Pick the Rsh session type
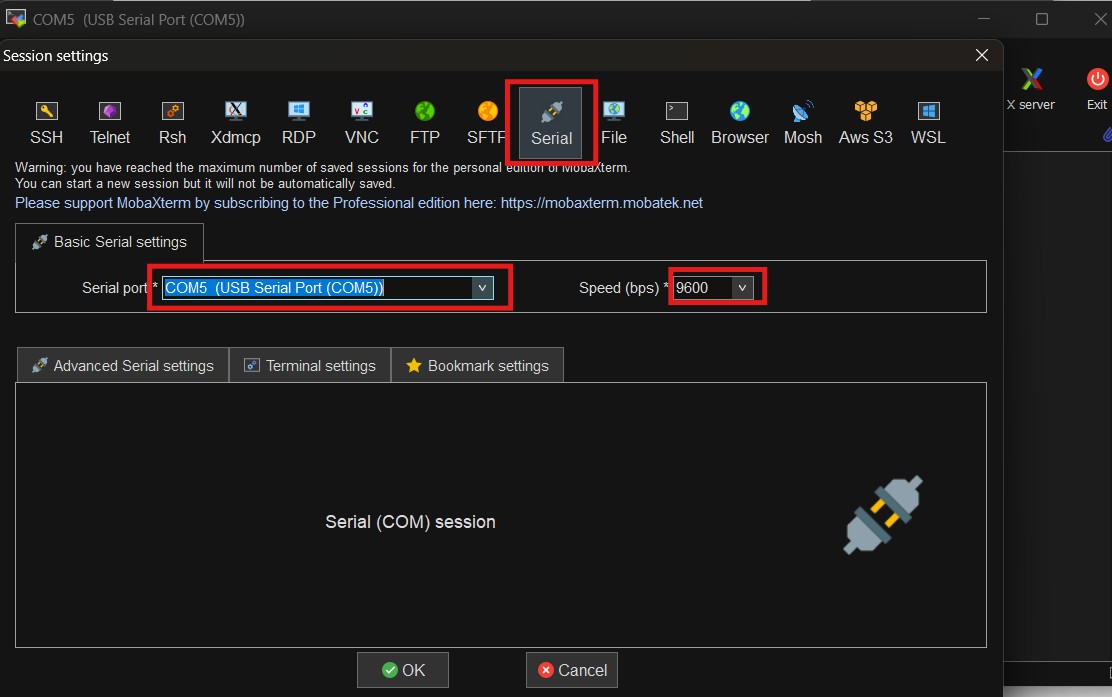This screenshot has height=697, width=1112. (x=172, y=123)
